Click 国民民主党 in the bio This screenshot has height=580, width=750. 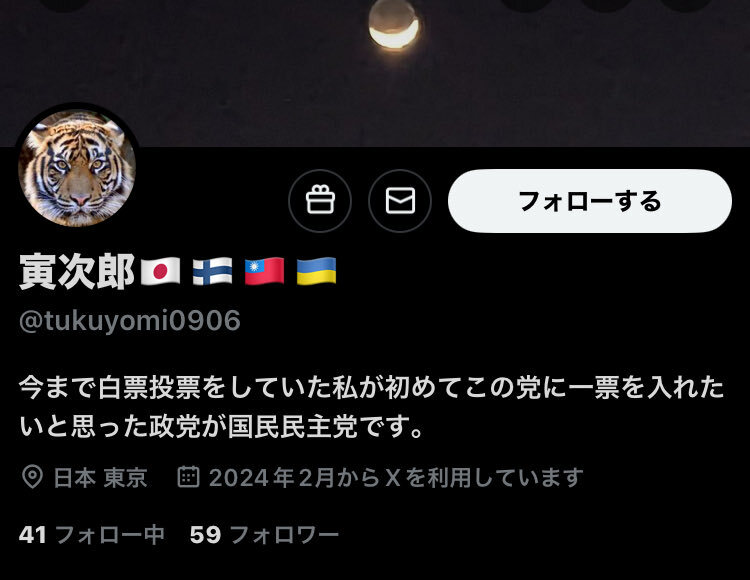[x=292, y=427]
